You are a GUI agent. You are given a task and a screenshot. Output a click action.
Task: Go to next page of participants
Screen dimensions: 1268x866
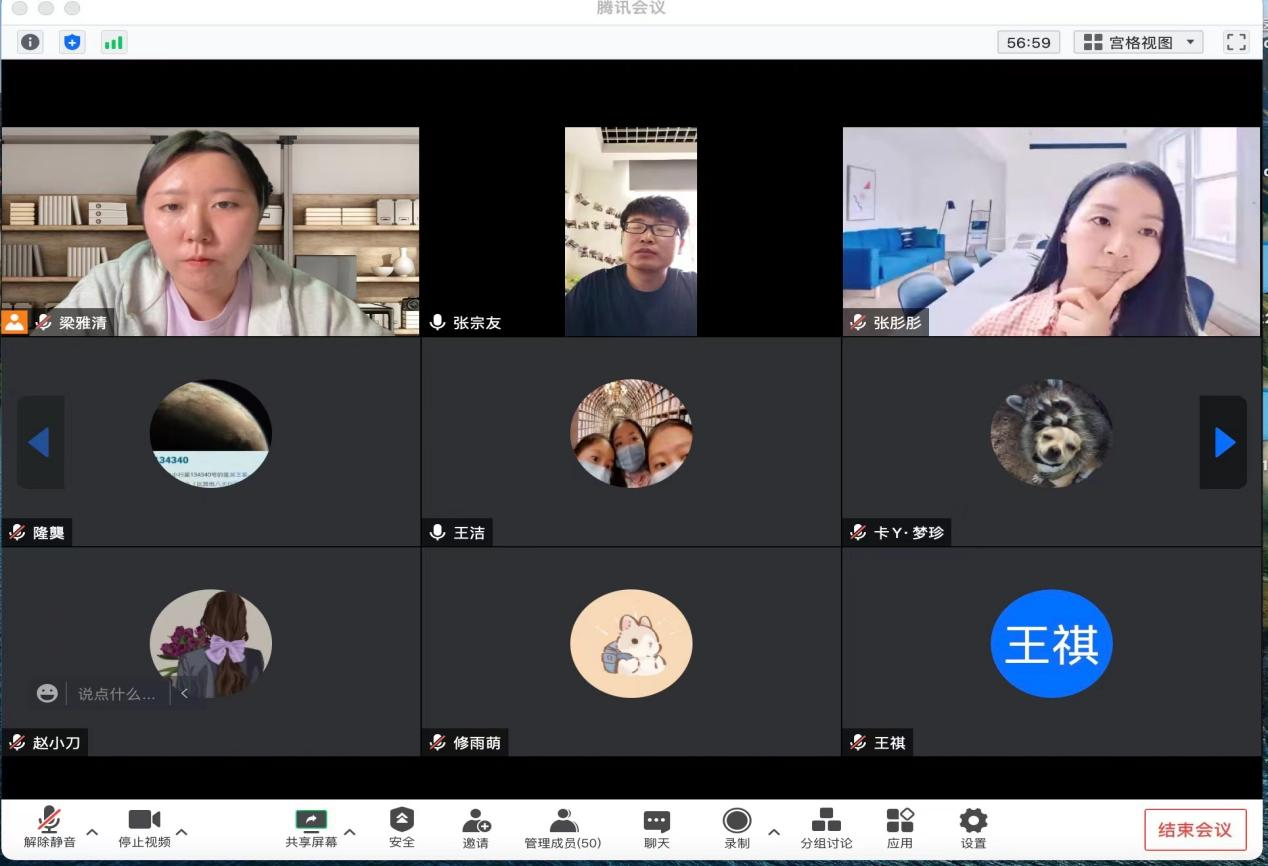tap(1224, 442)
